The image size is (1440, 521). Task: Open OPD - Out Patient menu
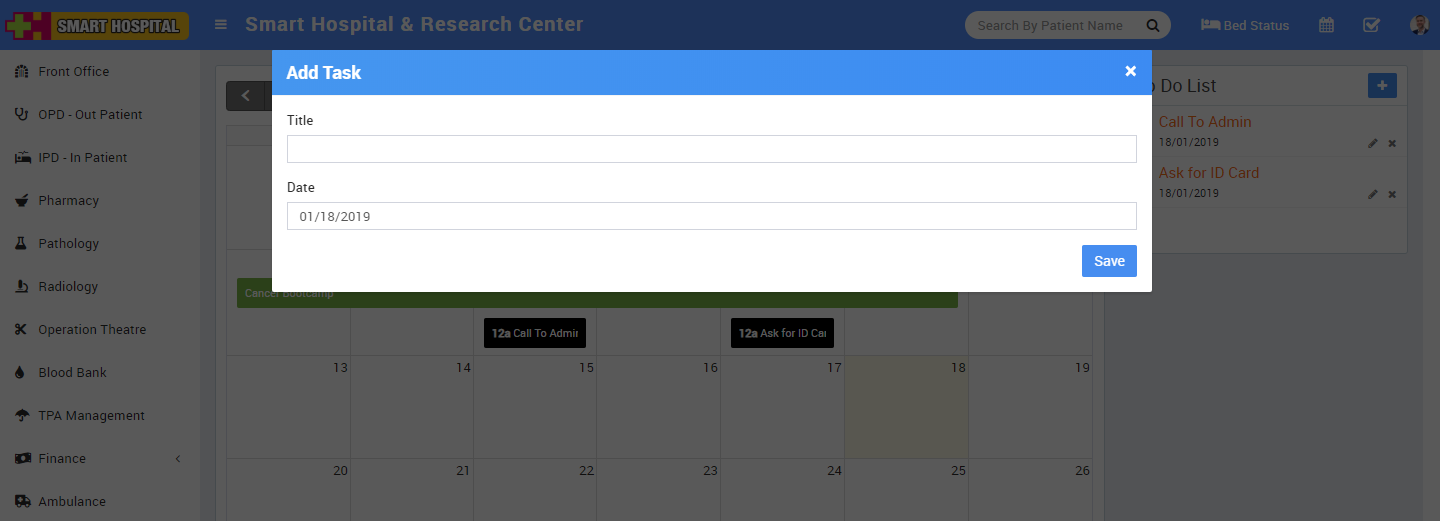90,115
